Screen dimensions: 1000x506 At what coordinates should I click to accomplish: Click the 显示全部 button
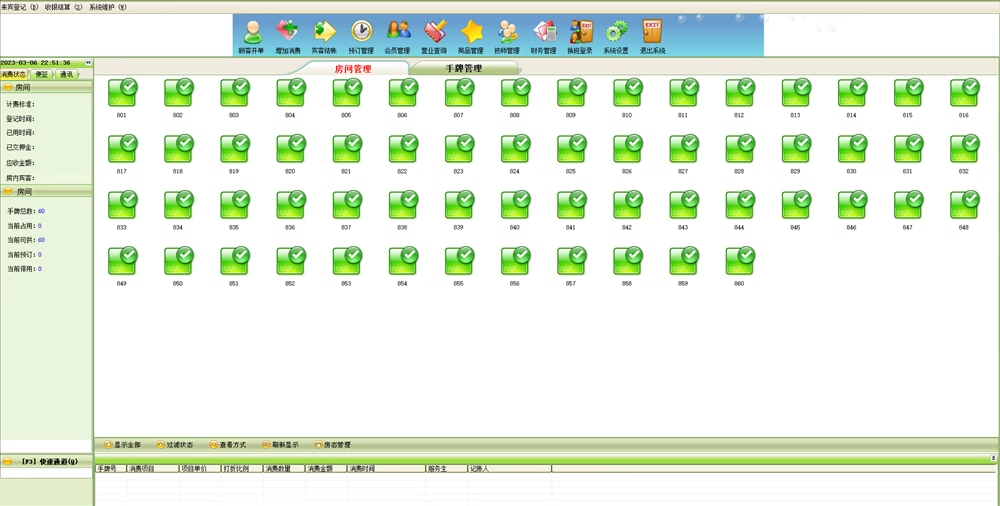click(x=122, y=445)
